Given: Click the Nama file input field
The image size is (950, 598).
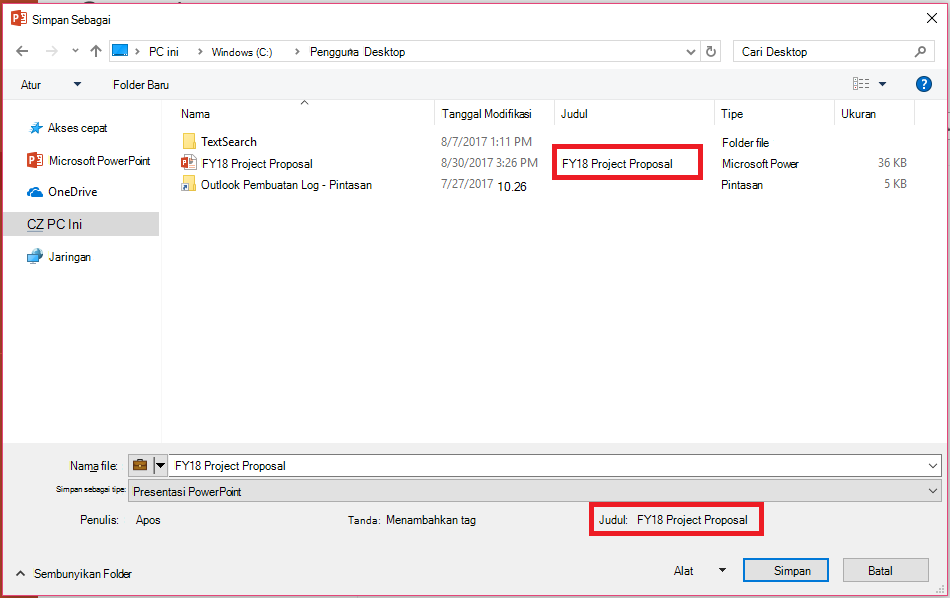Looking at the screenshot, I should click(x=546, y=466).
